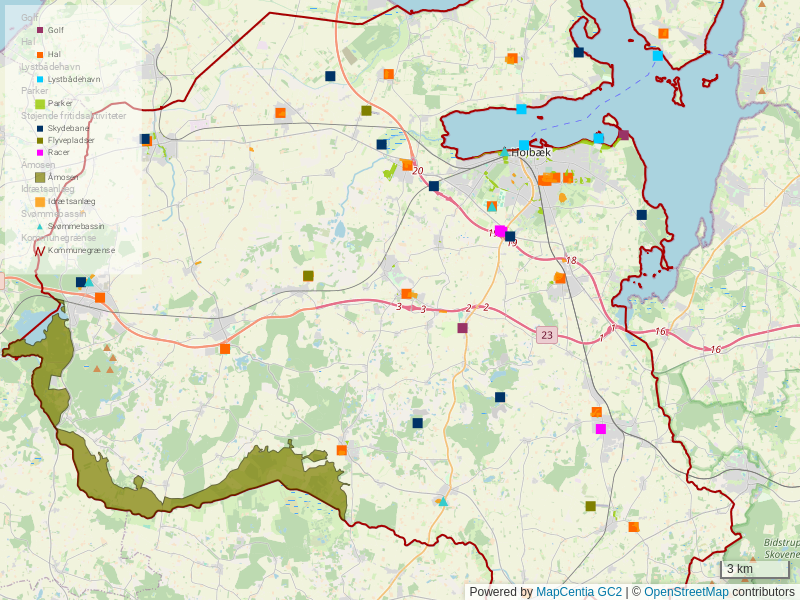Viewport: 800px width, 600px height.
Task: Click the route 23 road shield
Action: [545, 335]
